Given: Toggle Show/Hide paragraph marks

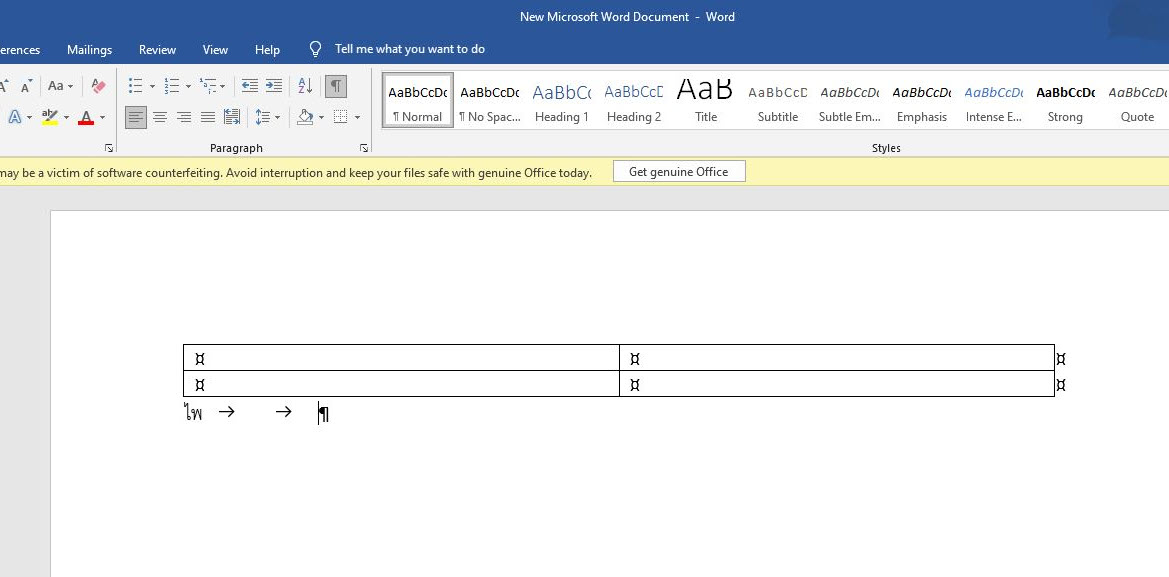Looking at the screenshot, I should pos(336,86).
